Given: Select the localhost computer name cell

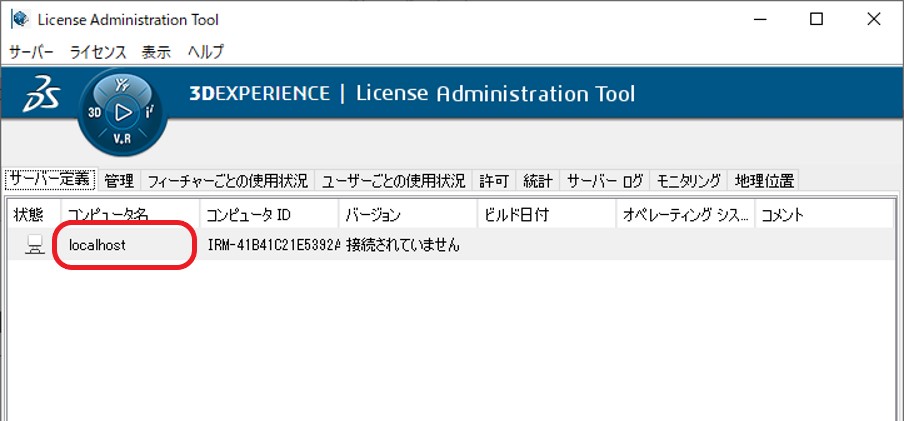Looking at the screenshot, I should (x=97, y=245).
